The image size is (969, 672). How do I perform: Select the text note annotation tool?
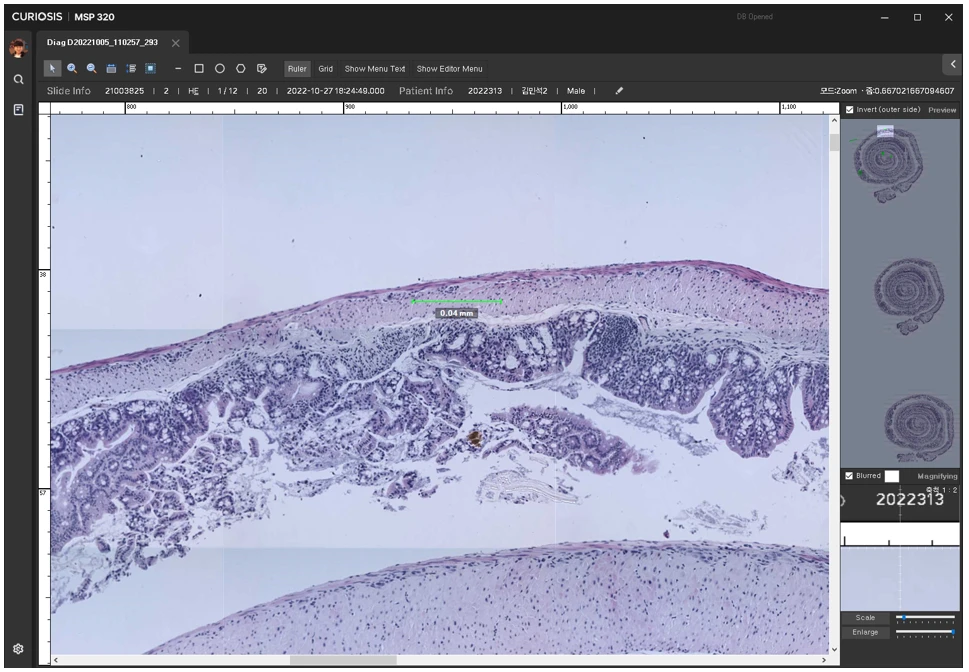[x=261, y=69]
